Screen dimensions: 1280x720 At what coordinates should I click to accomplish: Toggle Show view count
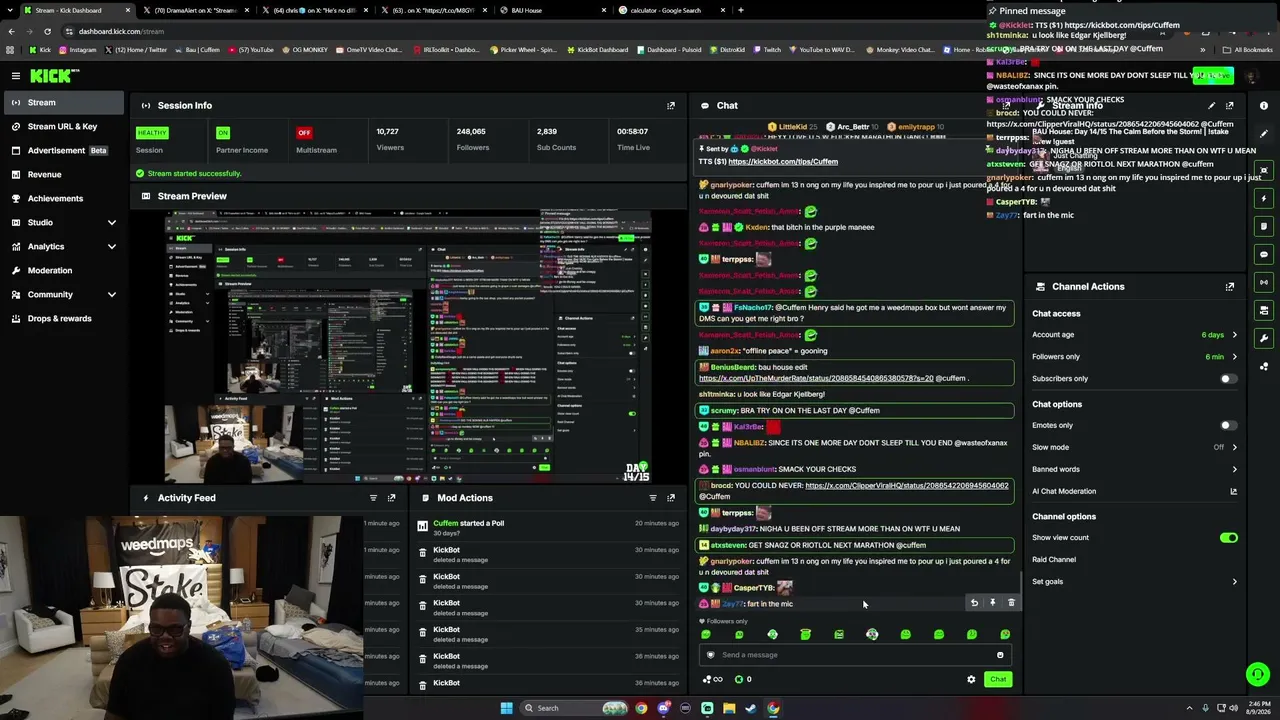point(1228,538)
